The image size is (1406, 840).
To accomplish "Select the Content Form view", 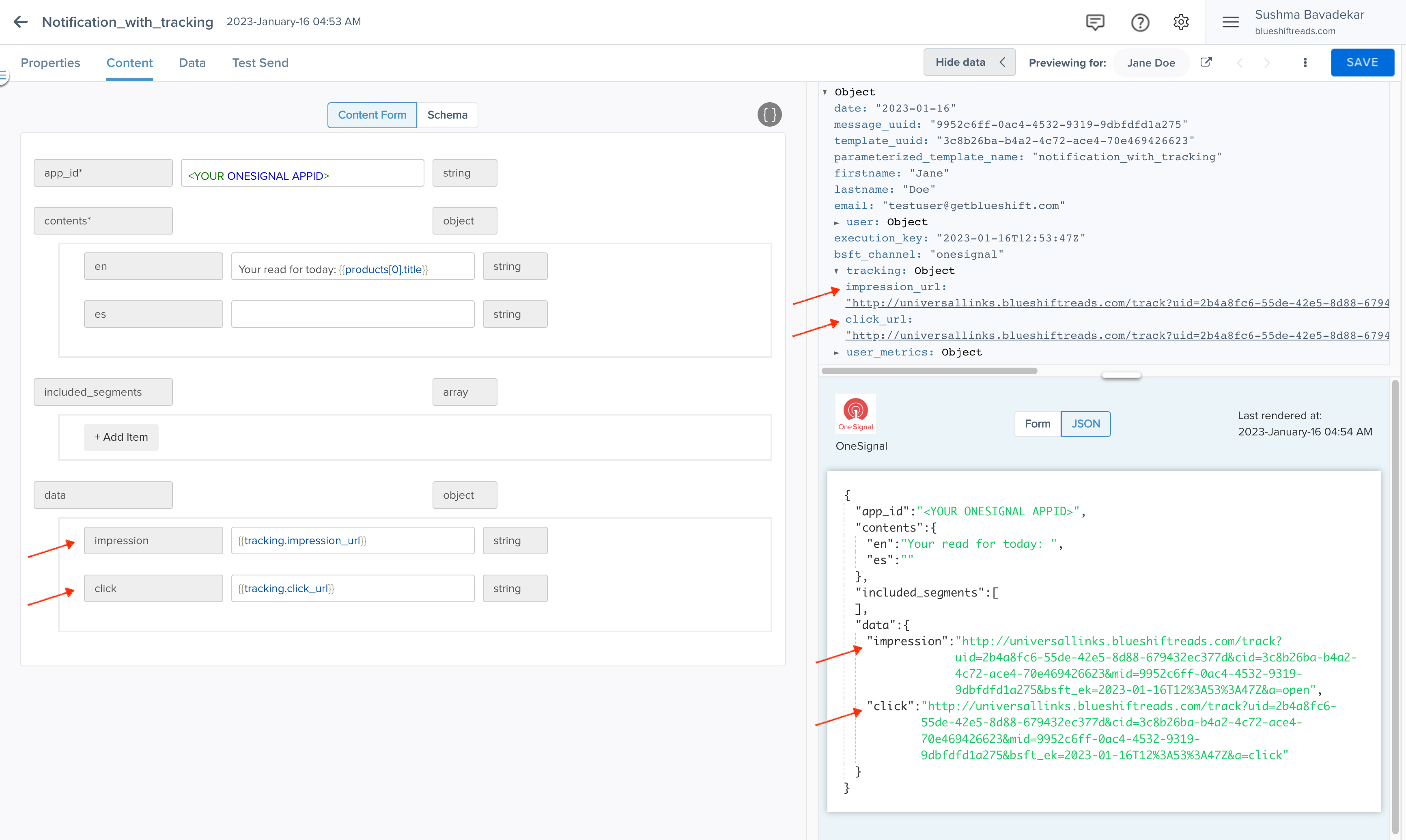I will [372, 115].
